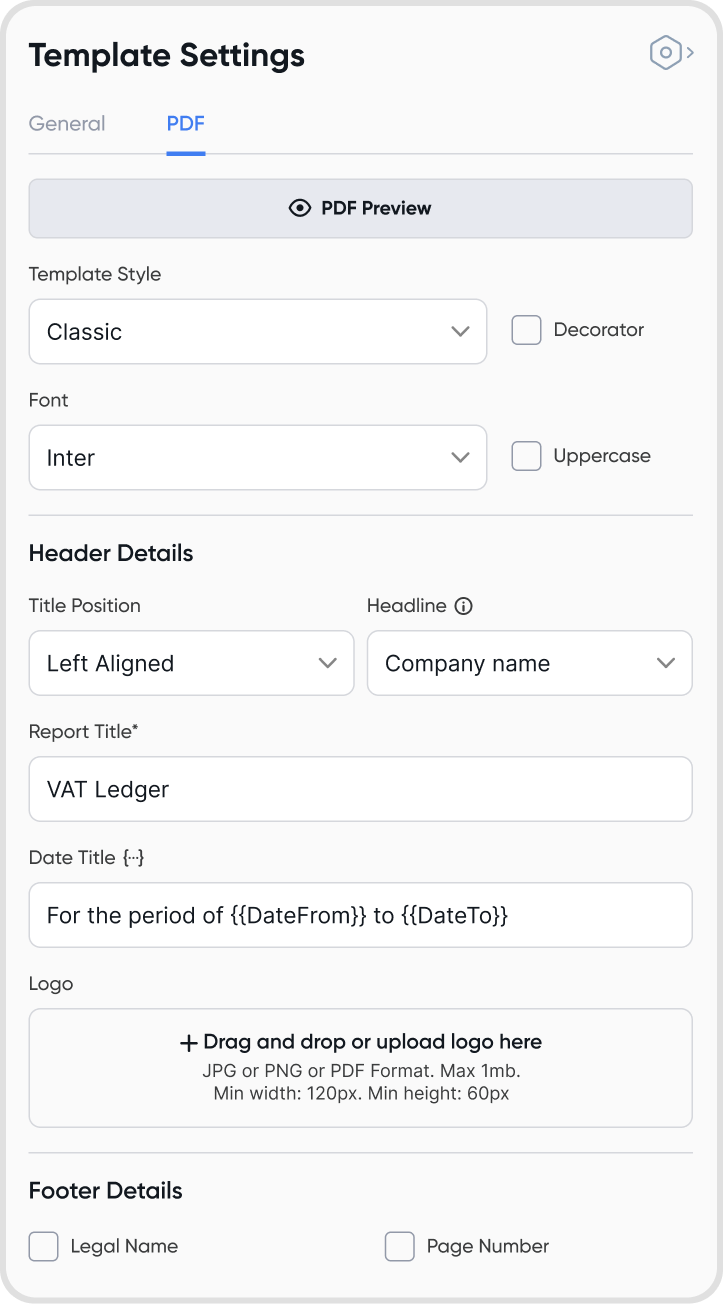Open the Title Position dropdown
The height and width of the screenshot is (1304, 723).
[x=191, y=663]
